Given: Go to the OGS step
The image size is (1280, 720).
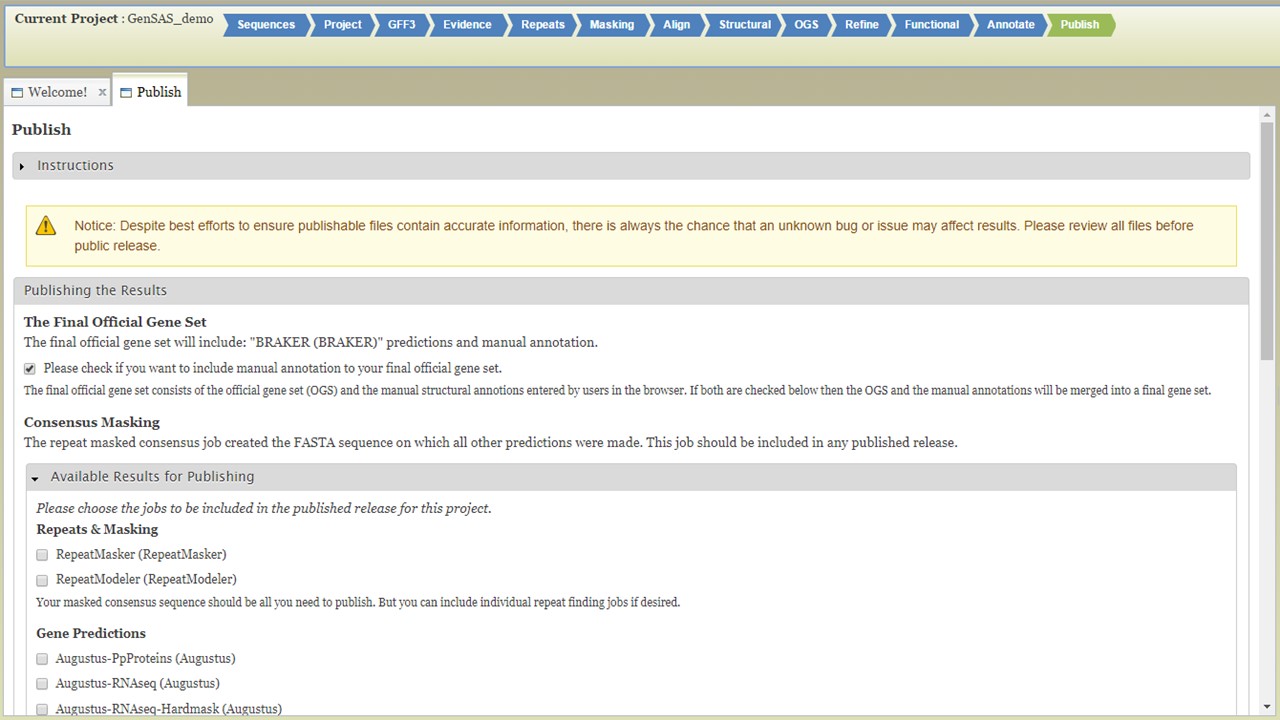Looking at the screenshot, I should [x=806, y=25].
